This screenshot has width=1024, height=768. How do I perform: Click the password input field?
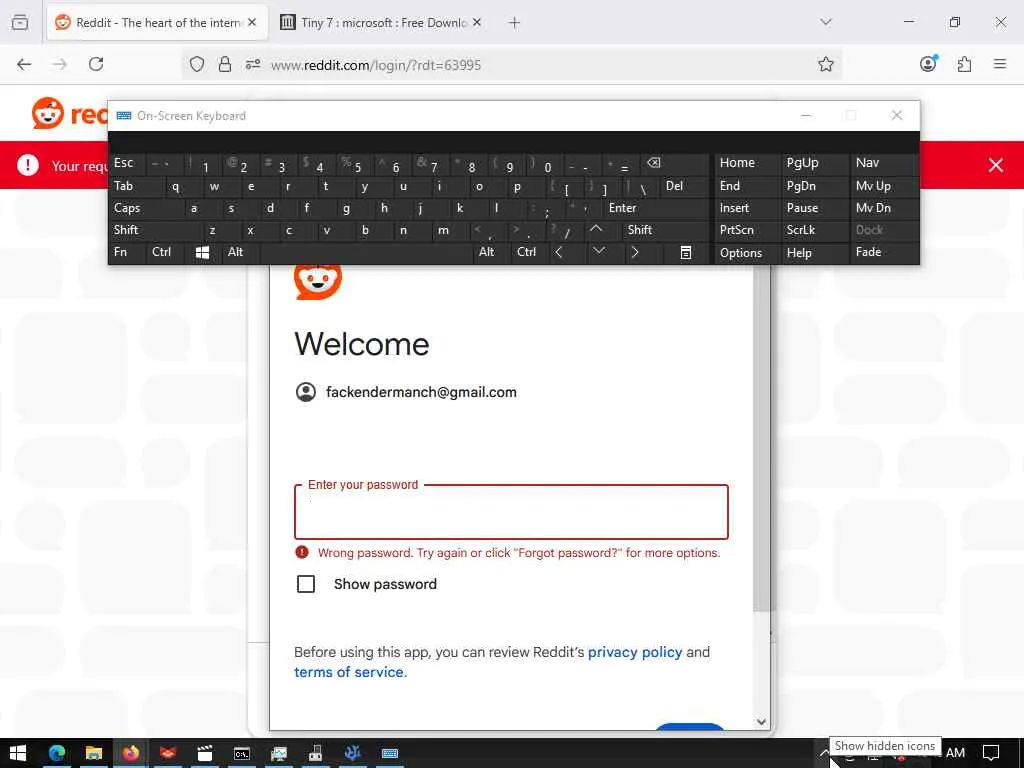[x=511, y=512]
